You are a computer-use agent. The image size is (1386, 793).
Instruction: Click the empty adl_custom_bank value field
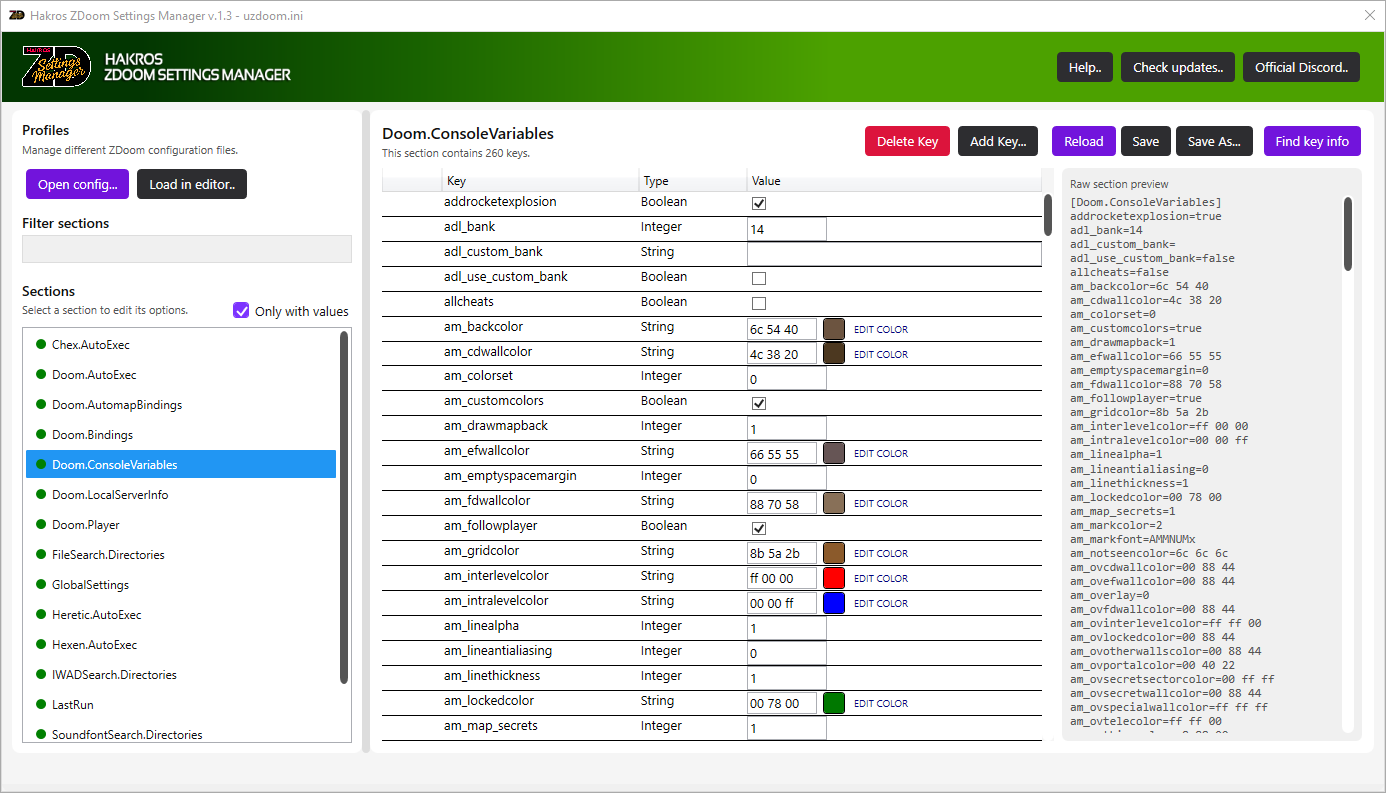point(894,254)
